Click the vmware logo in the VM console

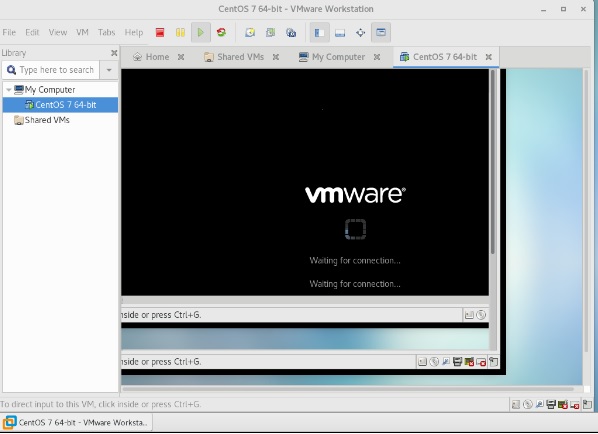(355, 195)
